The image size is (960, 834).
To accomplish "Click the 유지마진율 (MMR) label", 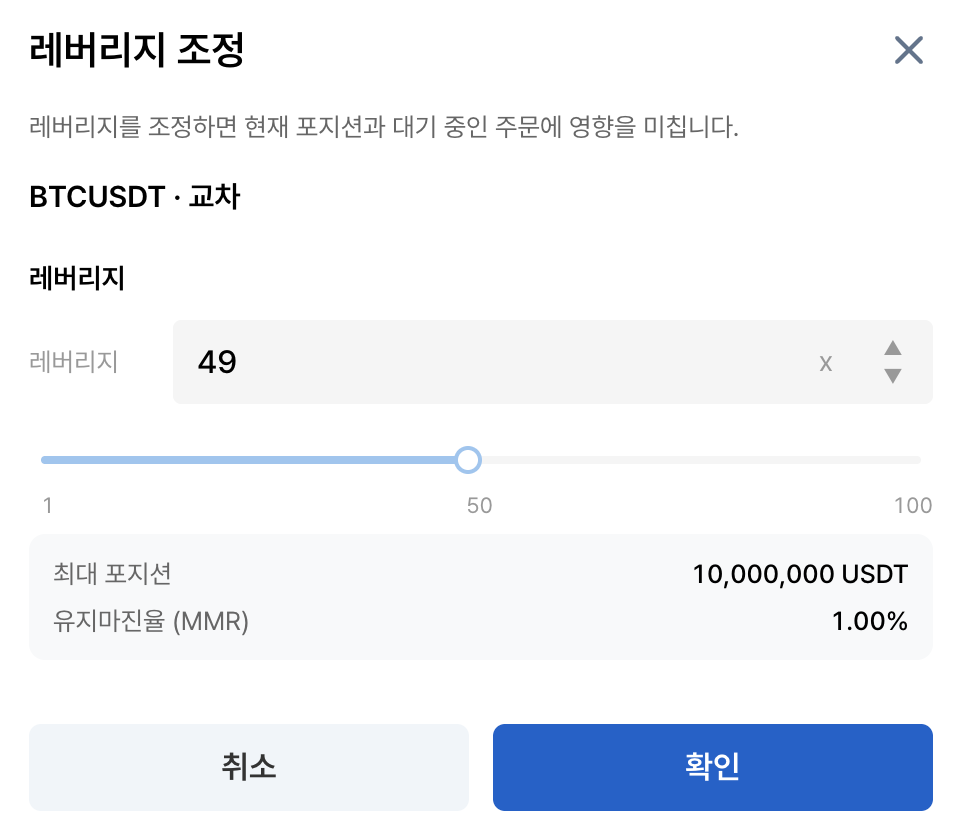I will pyautogui.click(x=151, y=621).
